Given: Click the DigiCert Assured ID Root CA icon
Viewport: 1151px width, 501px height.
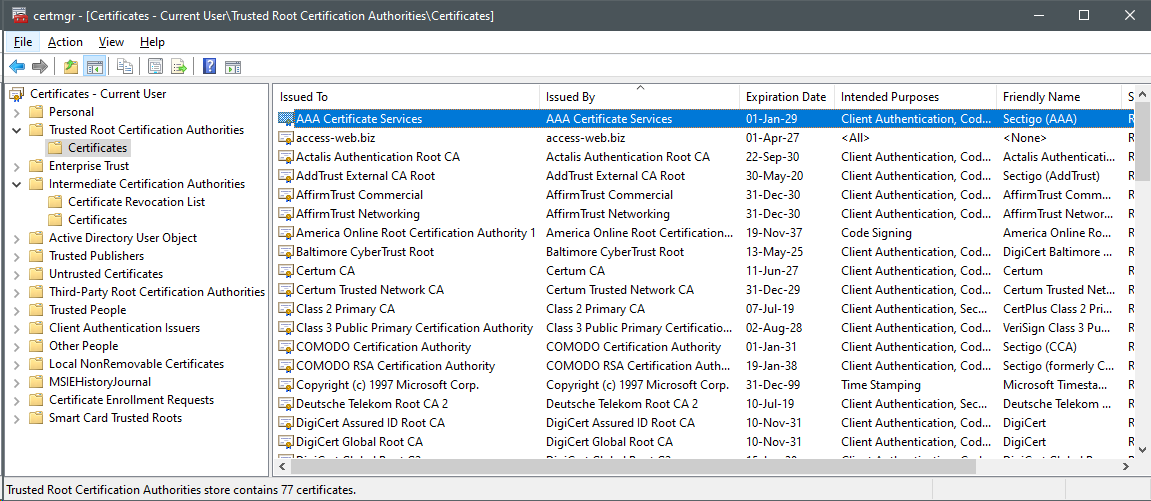Looking at the screenshot, I should pos(286,423).
